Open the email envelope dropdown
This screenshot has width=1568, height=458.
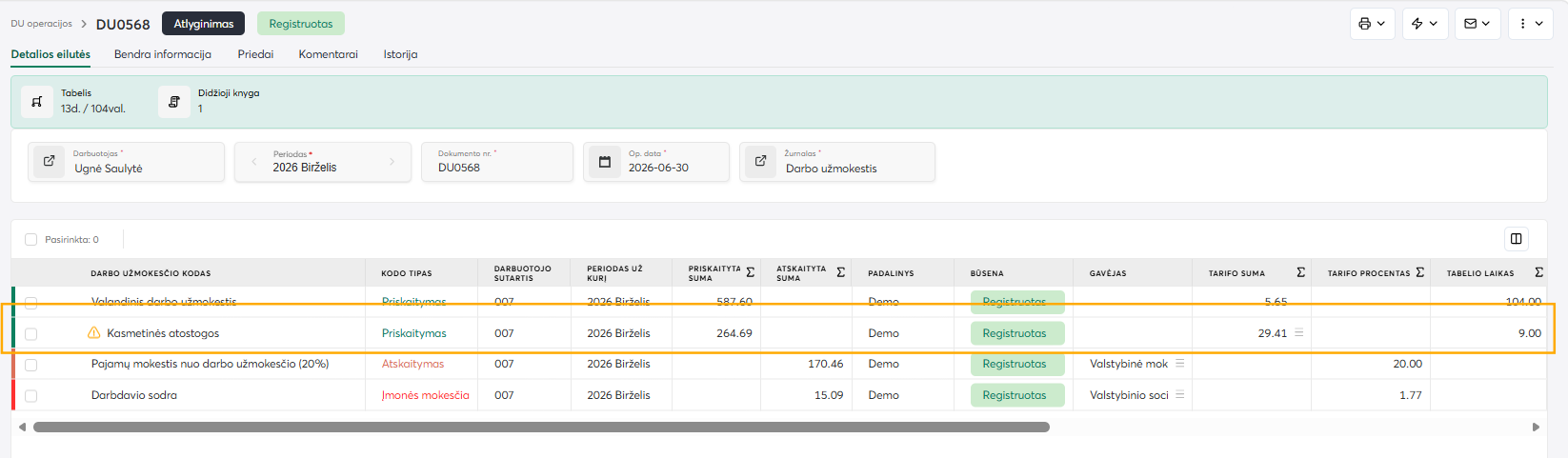tap(1478, 24)
